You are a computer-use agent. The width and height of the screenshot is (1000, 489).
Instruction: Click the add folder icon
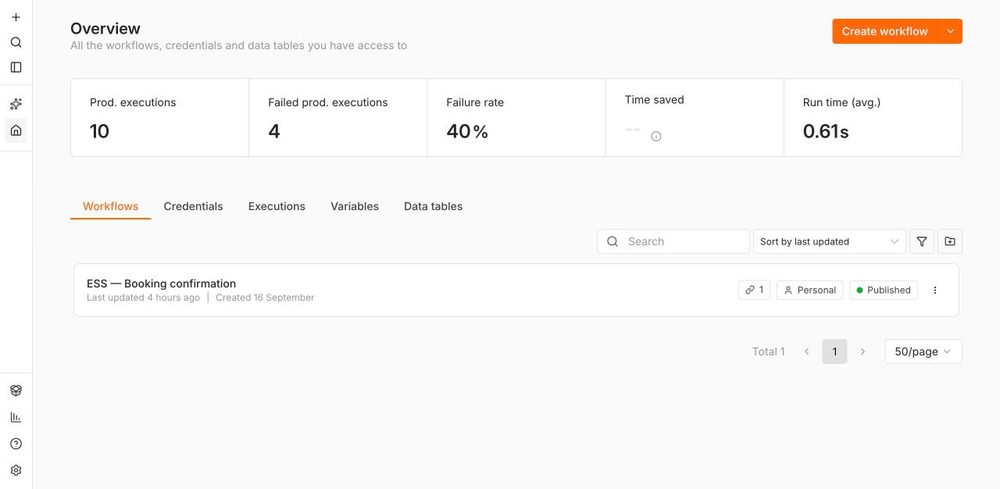click(950, 242)
